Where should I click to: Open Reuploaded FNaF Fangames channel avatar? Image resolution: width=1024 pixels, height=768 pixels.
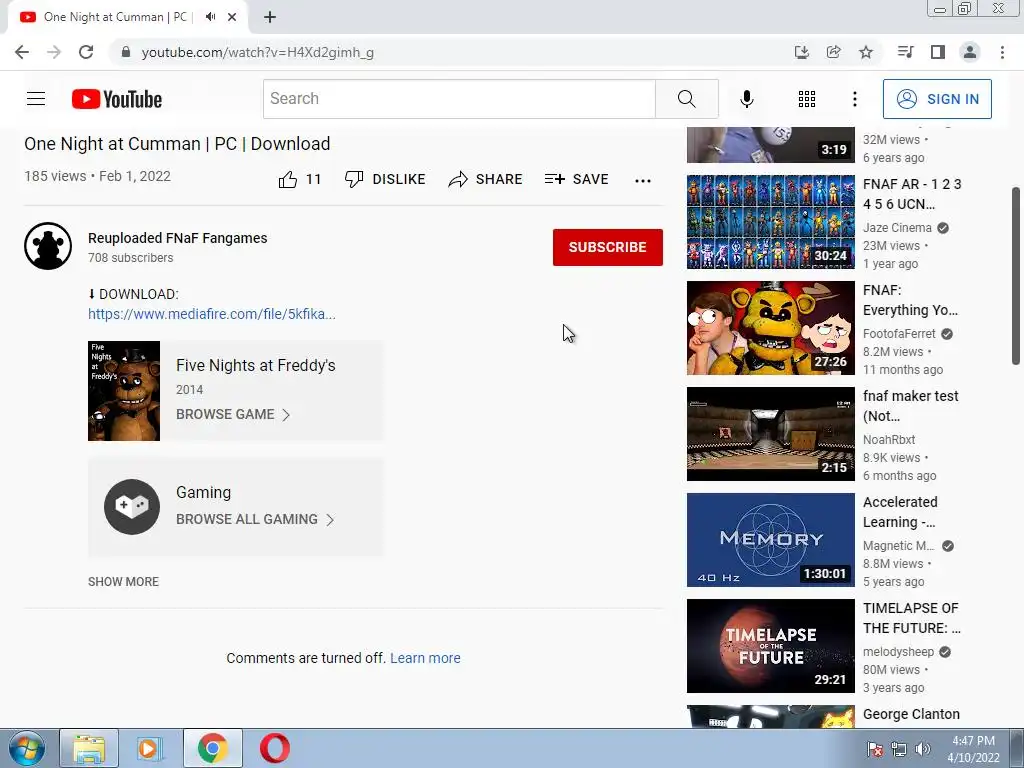(48, 246)
